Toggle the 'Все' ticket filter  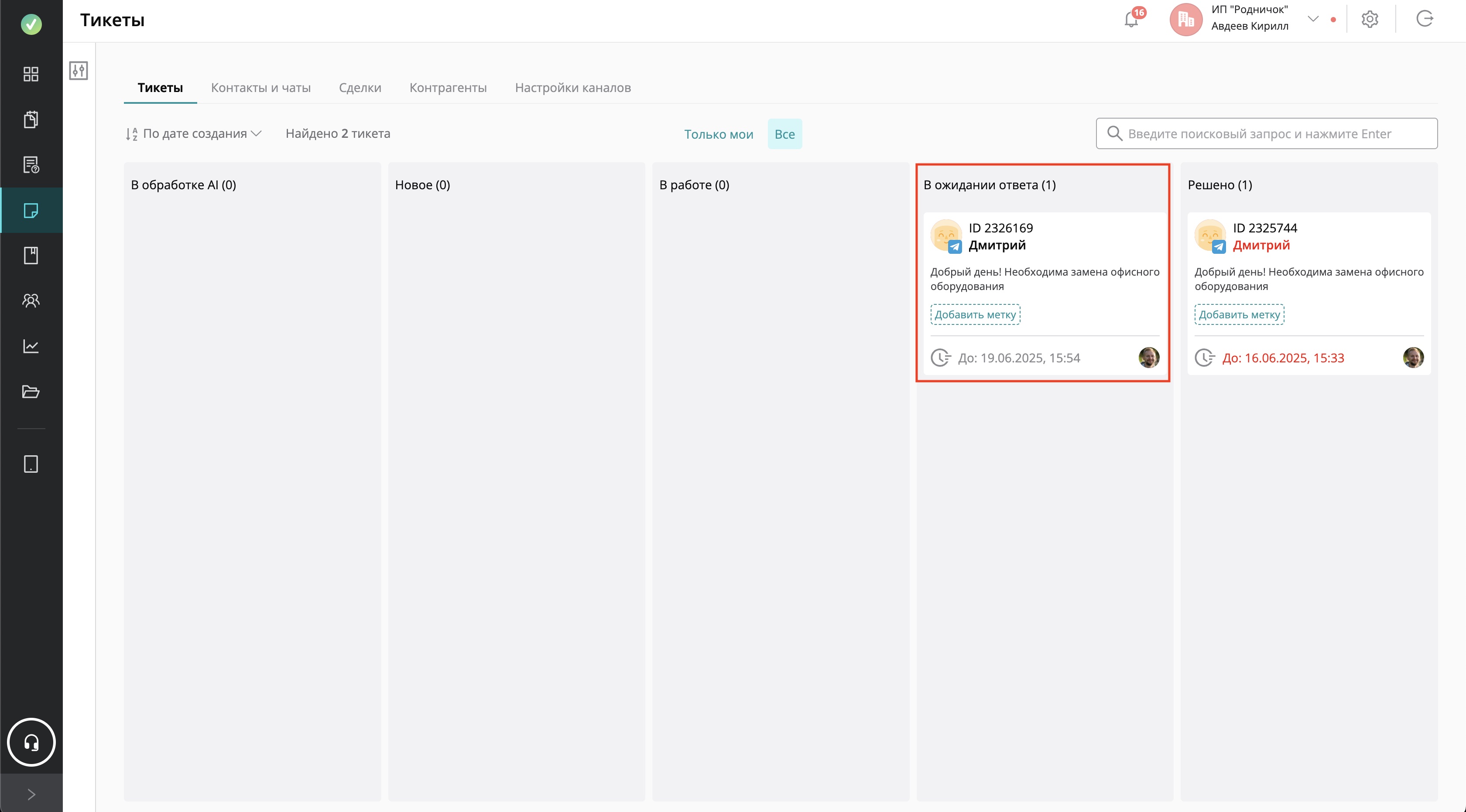pos(784,134)
